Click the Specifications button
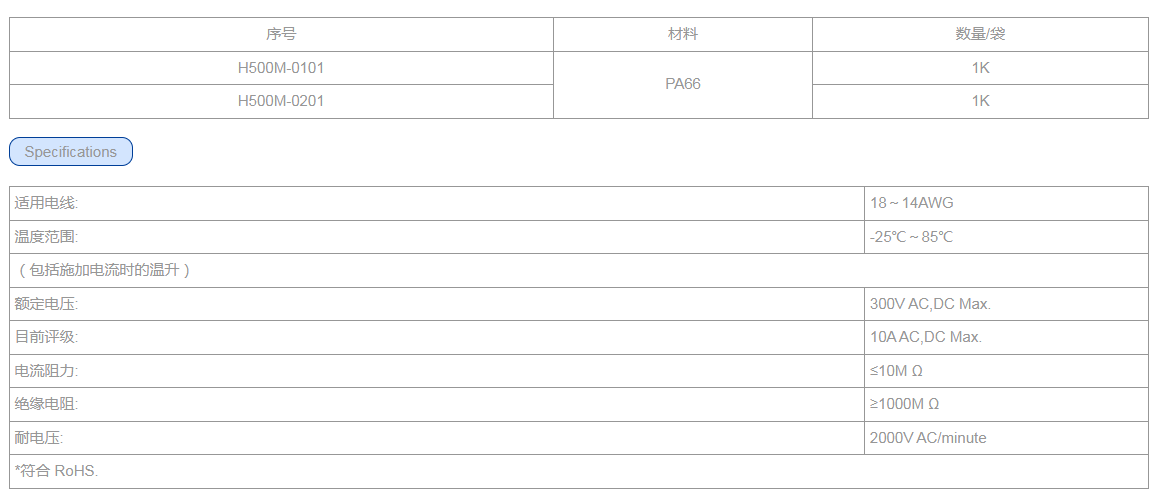The image size is (1155, 492). tap(71, 152)
